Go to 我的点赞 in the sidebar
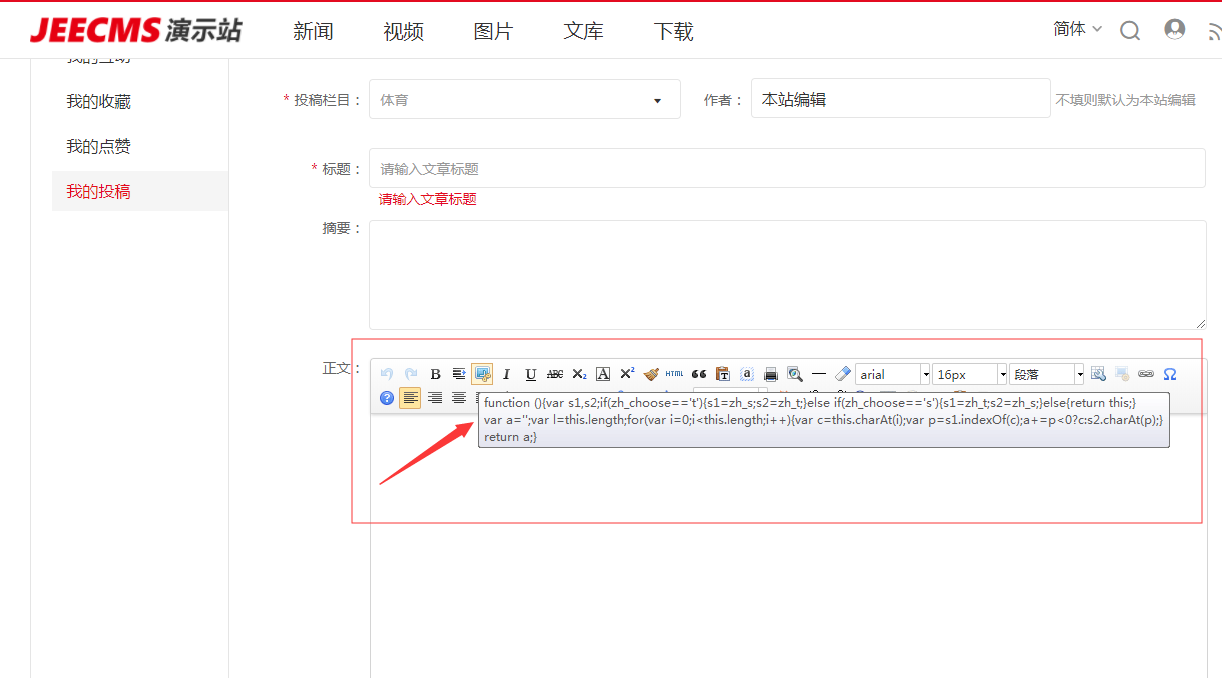Screen dimensions: 1222x678 pyautogui.click(x=98, y=146)
